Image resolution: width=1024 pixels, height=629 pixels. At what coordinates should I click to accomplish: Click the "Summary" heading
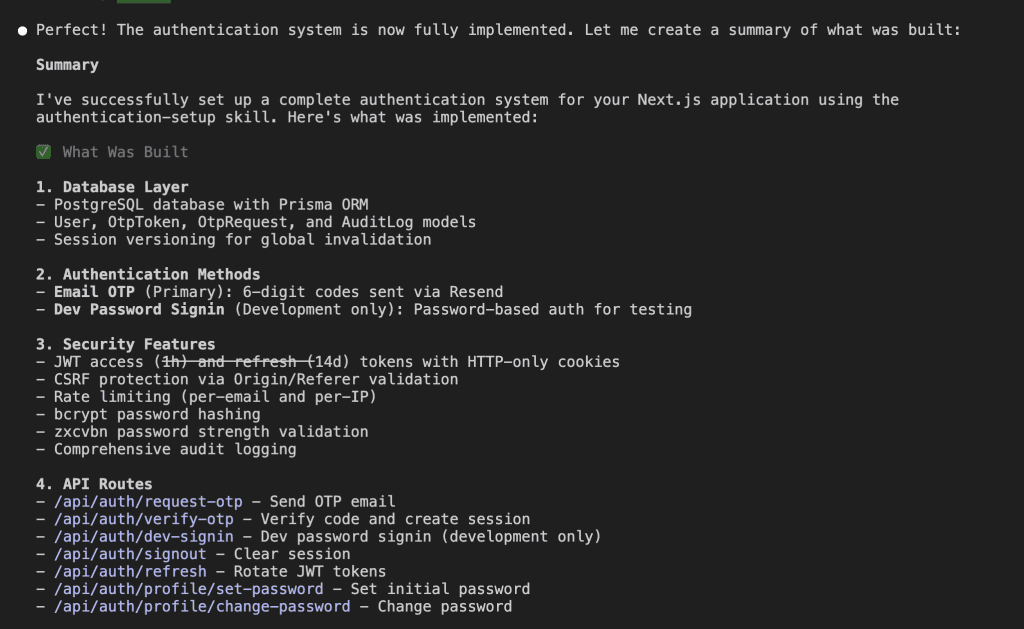point(67,65)
